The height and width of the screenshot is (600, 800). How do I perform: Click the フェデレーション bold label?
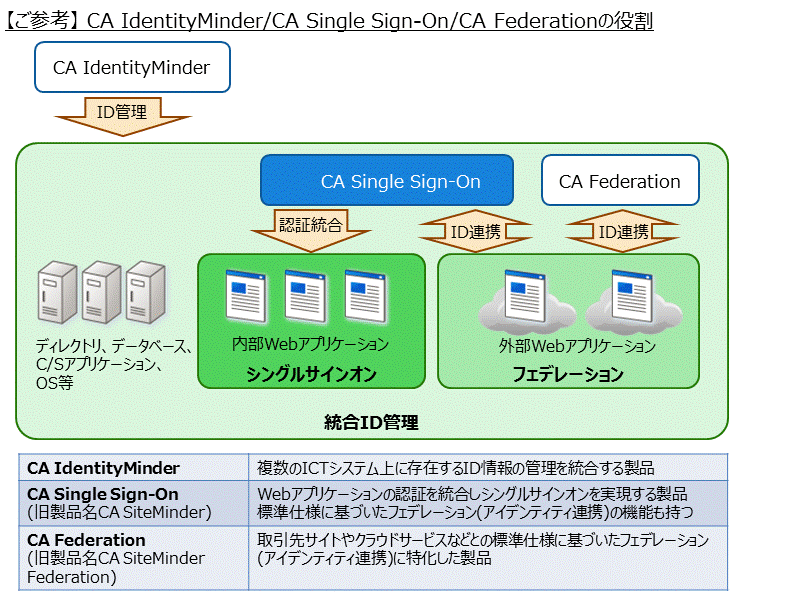tap(568, 374)
